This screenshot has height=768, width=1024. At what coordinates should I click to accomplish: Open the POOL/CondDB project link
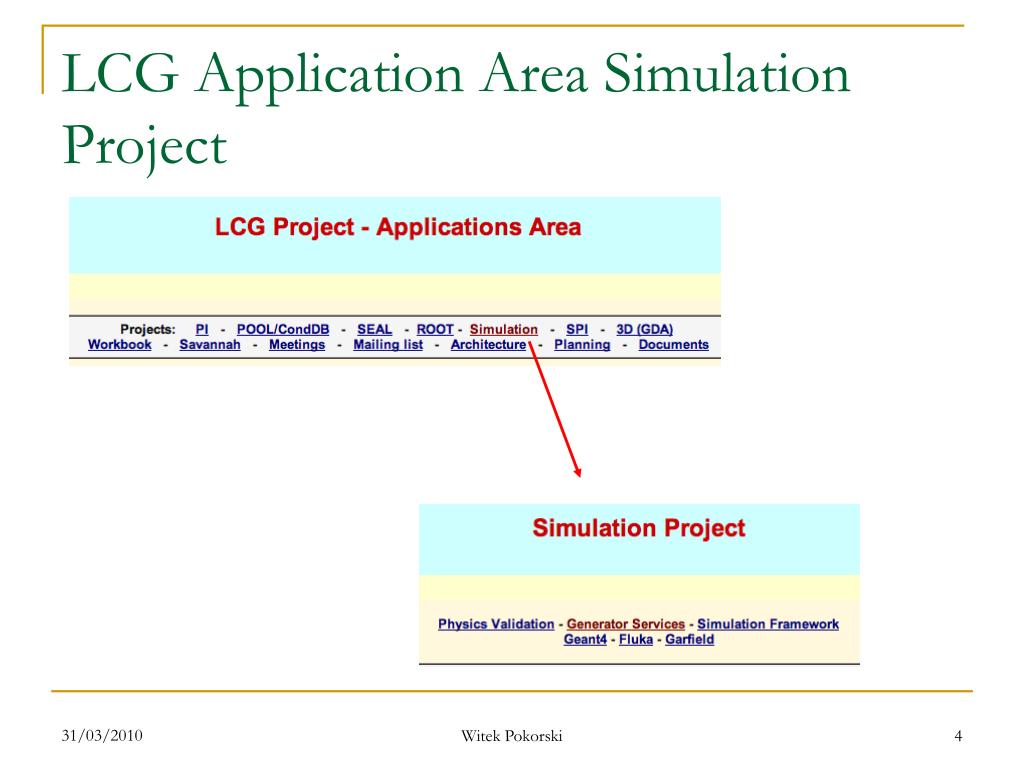(x=283, y=329)
